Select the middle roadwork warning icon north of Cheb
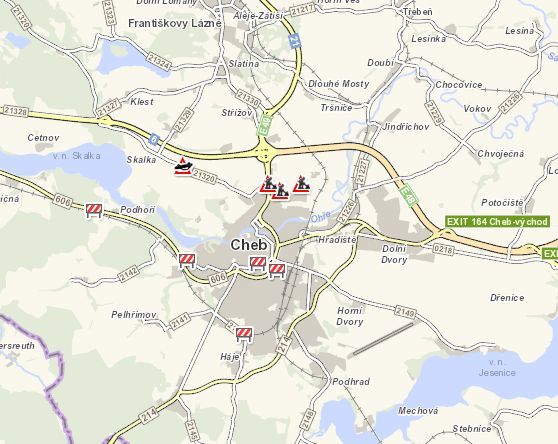 click(281, 191)
